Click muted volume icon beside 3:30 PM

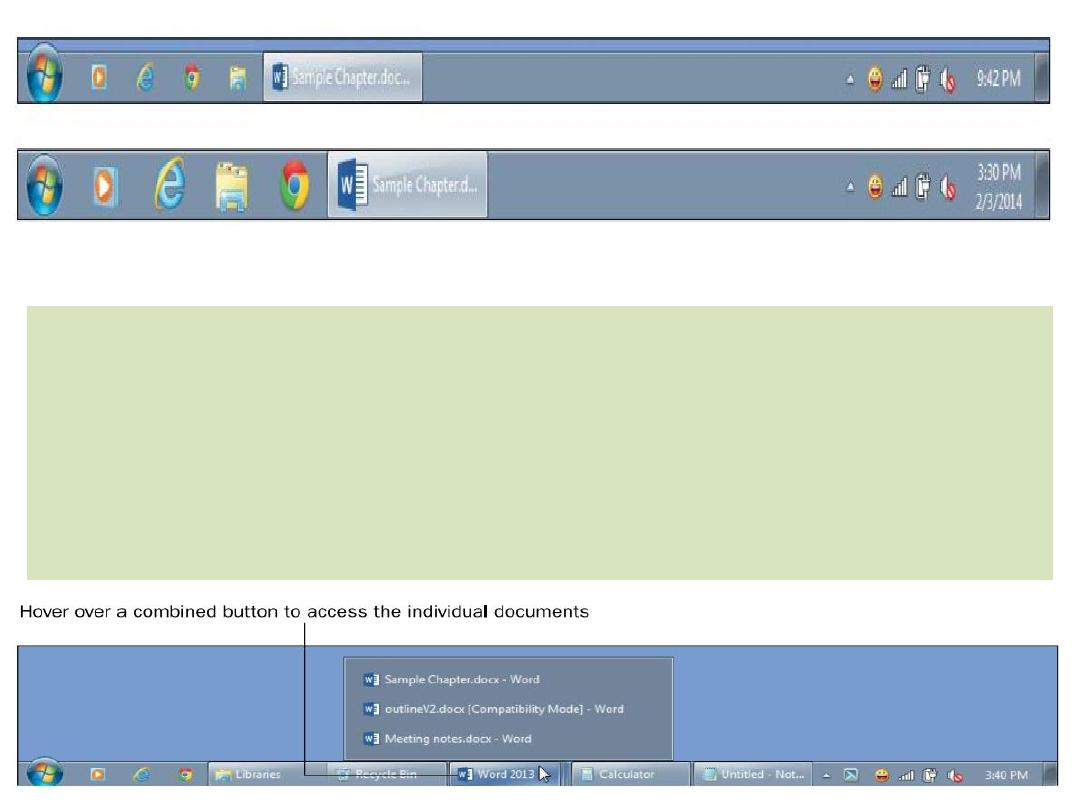click(948, 187)
